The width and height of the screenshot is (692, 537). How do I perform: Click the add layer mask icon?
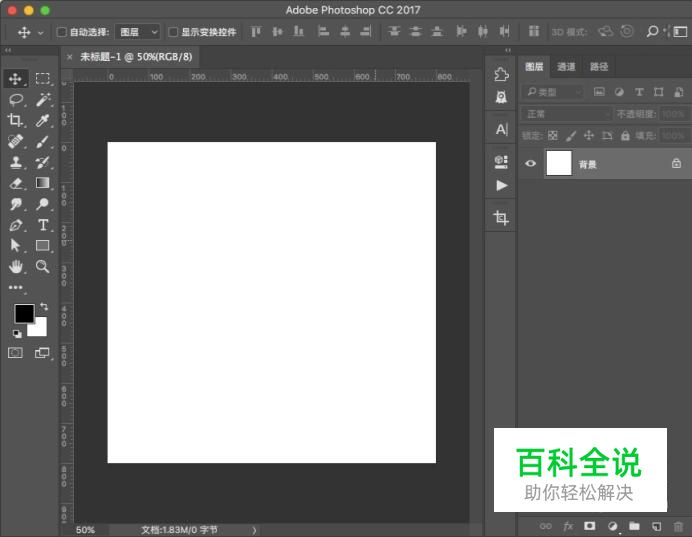[x=589, y=525]
